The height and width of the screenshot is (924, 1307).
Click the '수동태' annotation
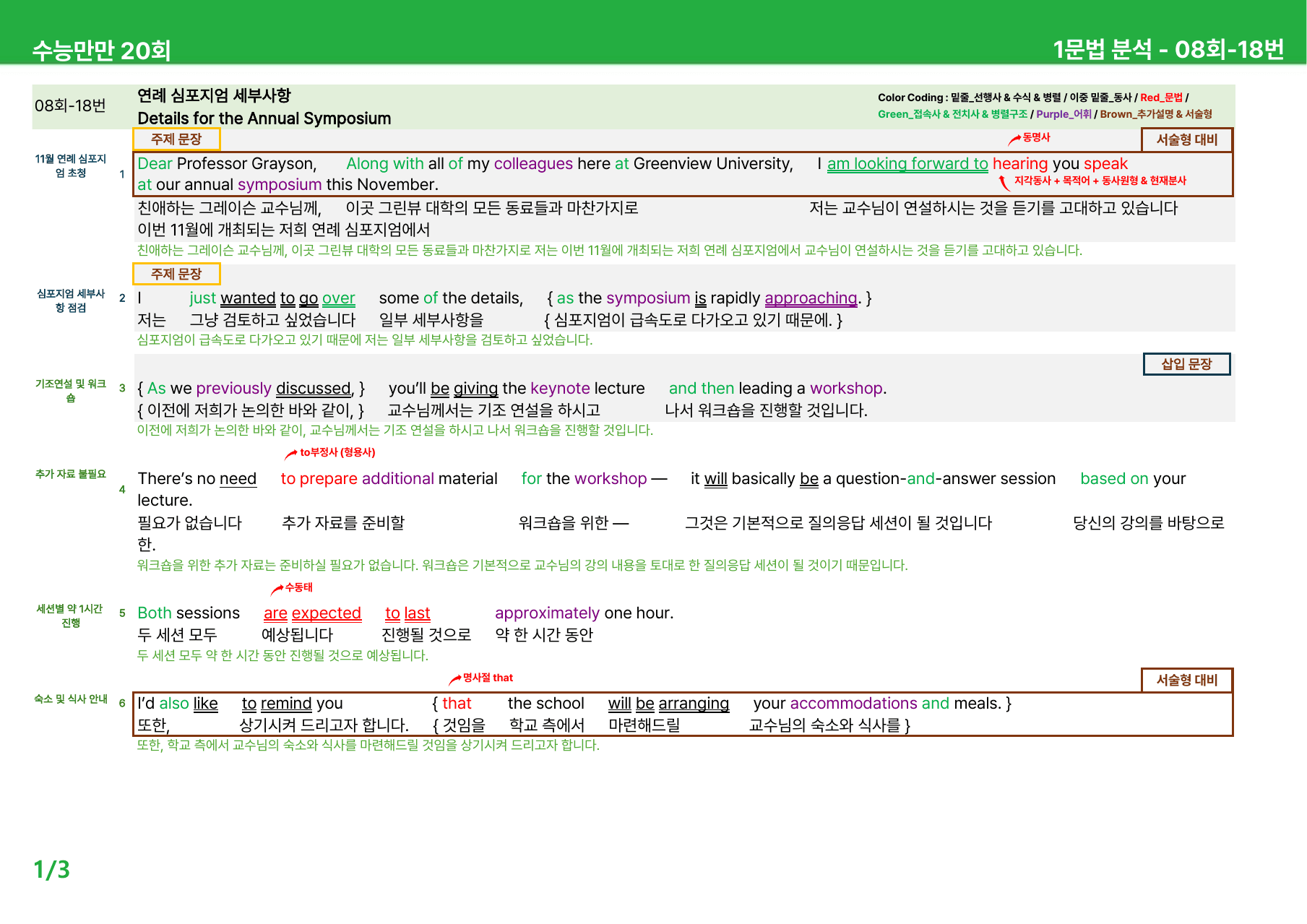pos(298,587)
